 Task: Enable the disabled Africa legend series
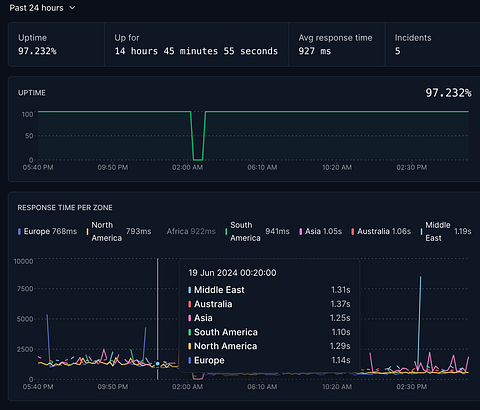[191, 231]
